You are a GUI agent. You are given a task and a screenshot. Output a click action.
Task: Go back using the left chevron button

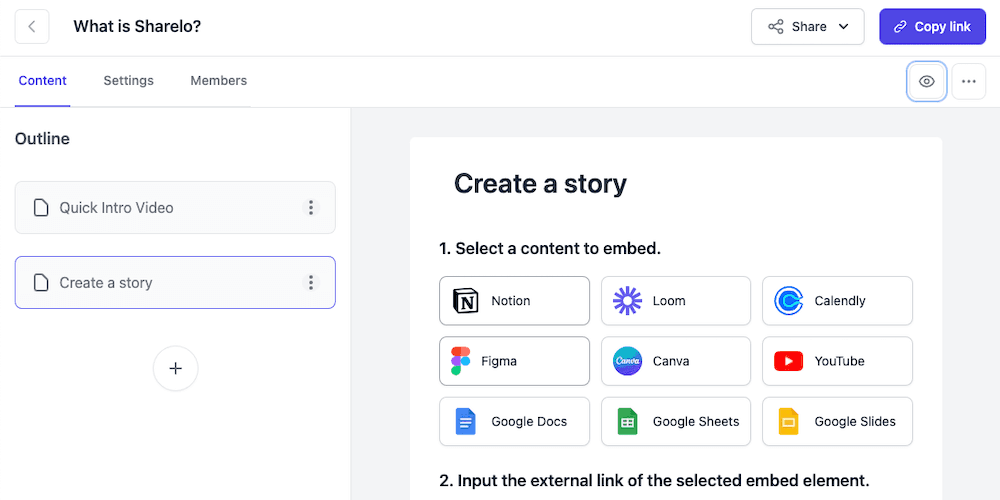tap(32, 27)
